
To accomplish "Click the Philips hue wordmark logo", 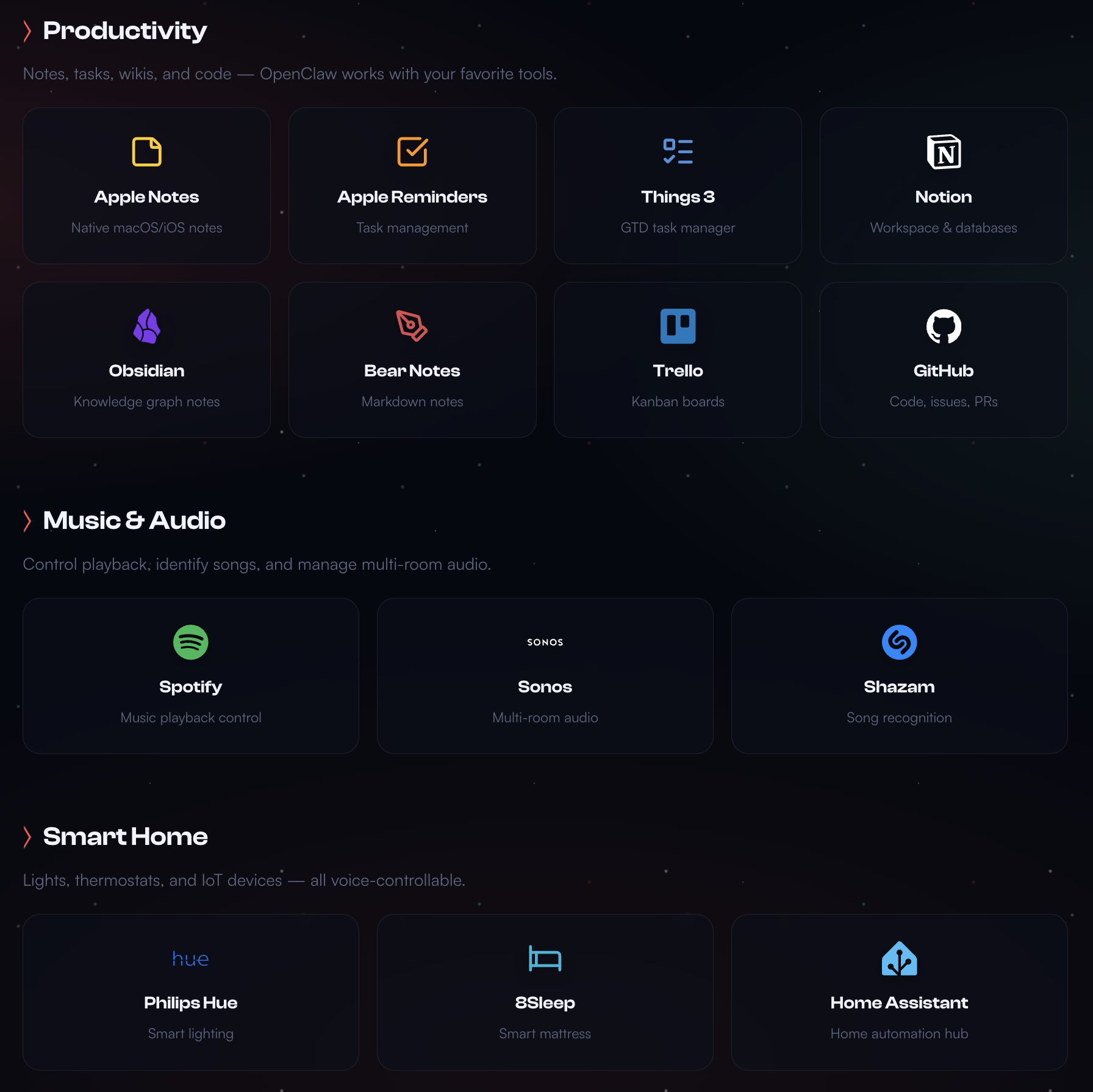I will [x=191, y=959].
